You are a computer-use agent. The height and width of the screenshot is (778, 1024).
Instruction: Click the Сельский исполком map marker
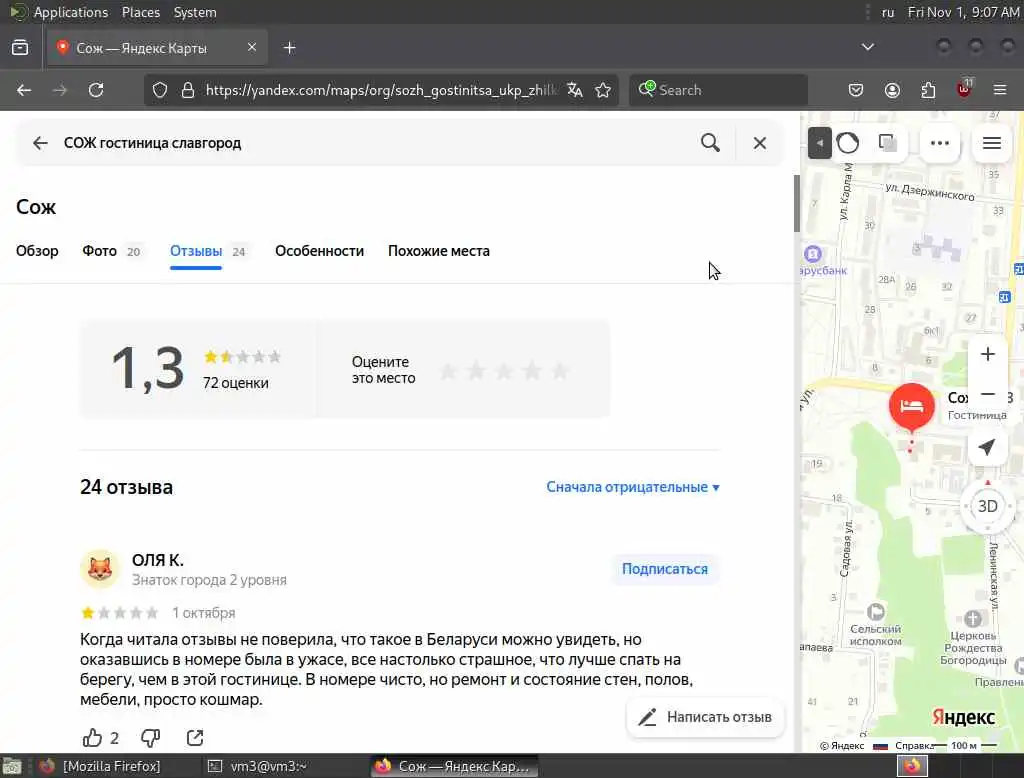click(876, 612)
